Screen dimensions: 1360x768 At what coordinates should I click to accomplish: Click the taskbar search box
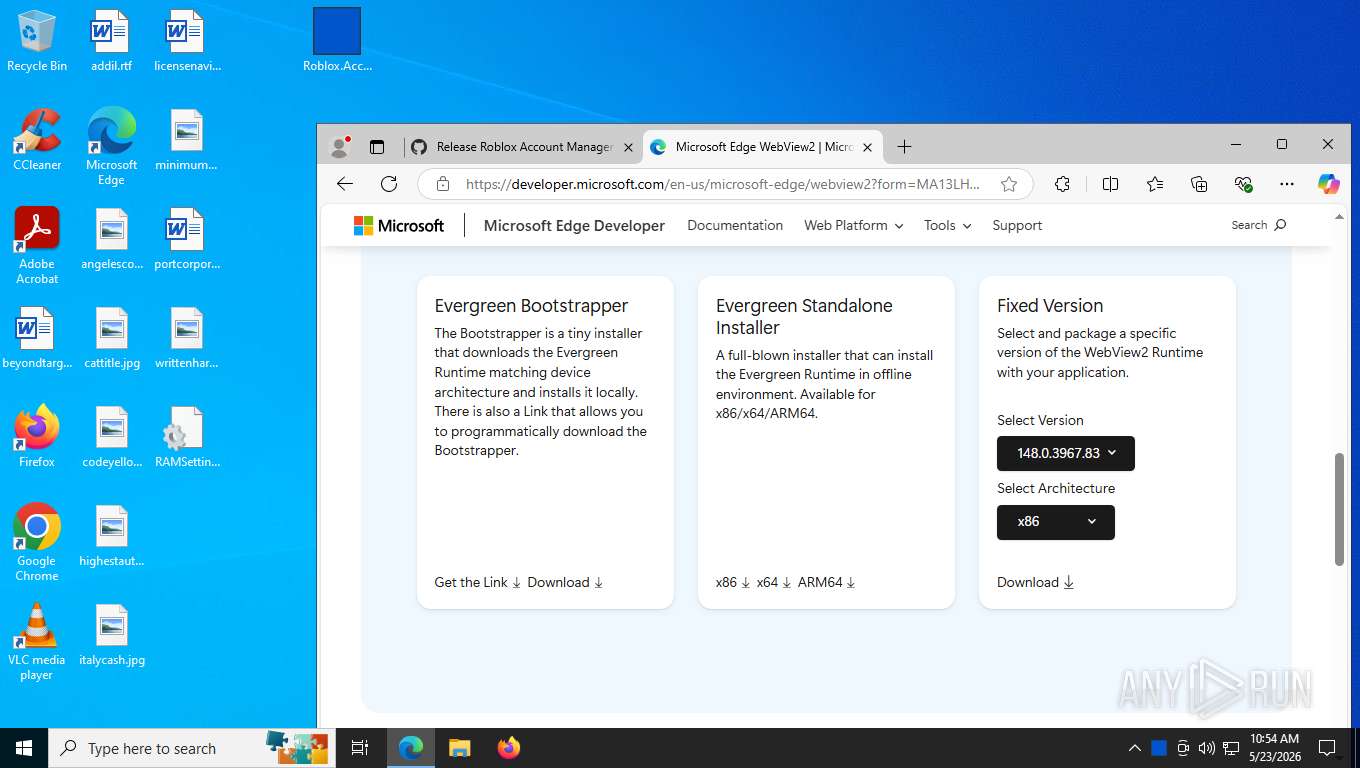pos(190,748)
